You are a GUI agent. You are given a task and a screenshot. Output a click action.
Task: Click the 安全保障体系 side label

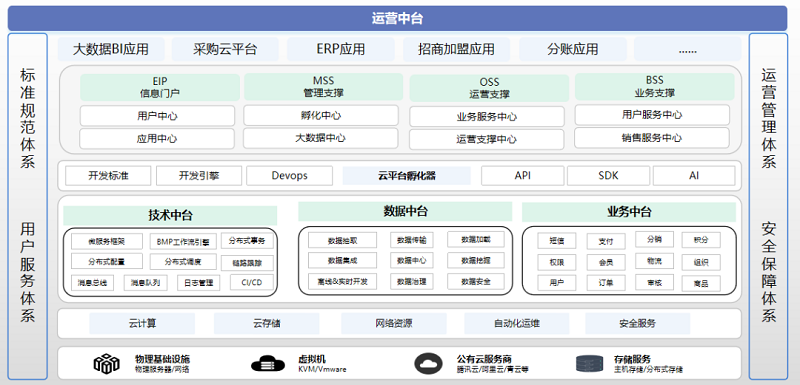tap(768, 272)
